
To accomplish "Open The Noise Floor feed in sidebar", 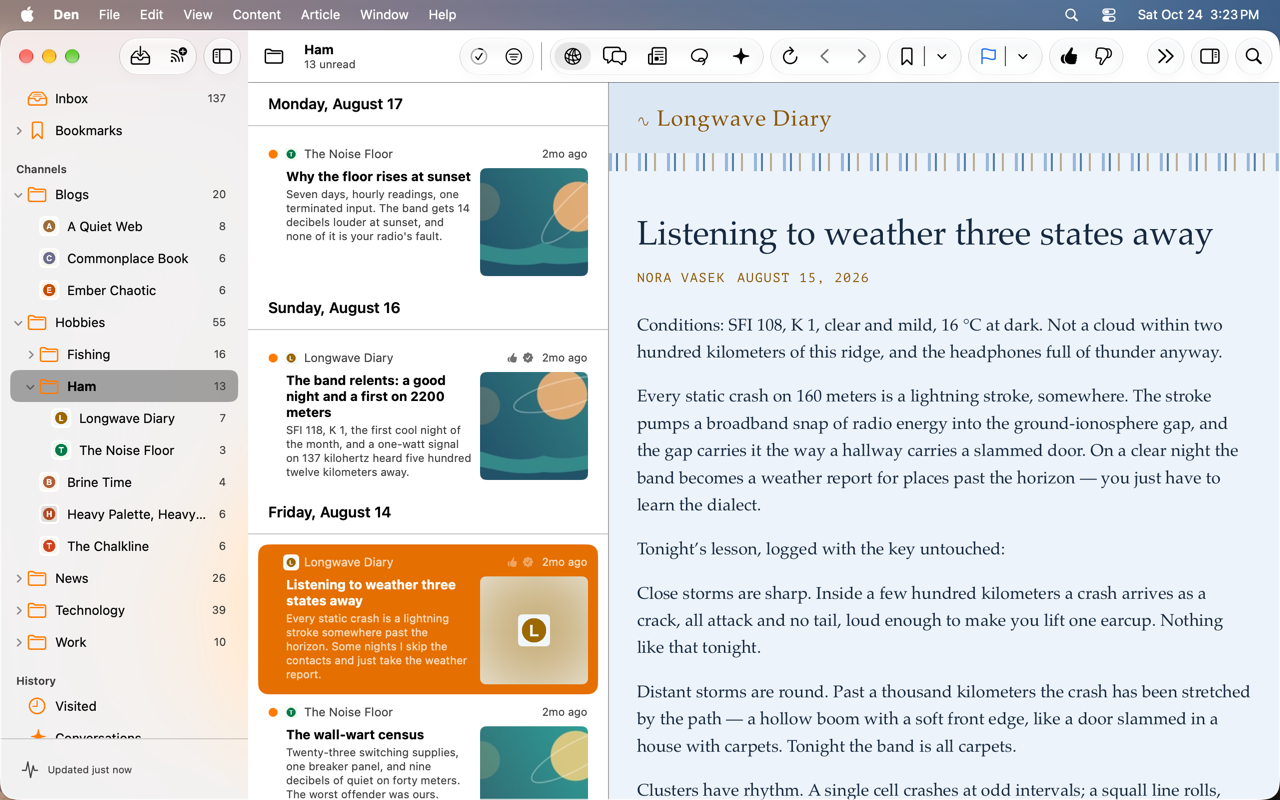I will coord(124,450).
